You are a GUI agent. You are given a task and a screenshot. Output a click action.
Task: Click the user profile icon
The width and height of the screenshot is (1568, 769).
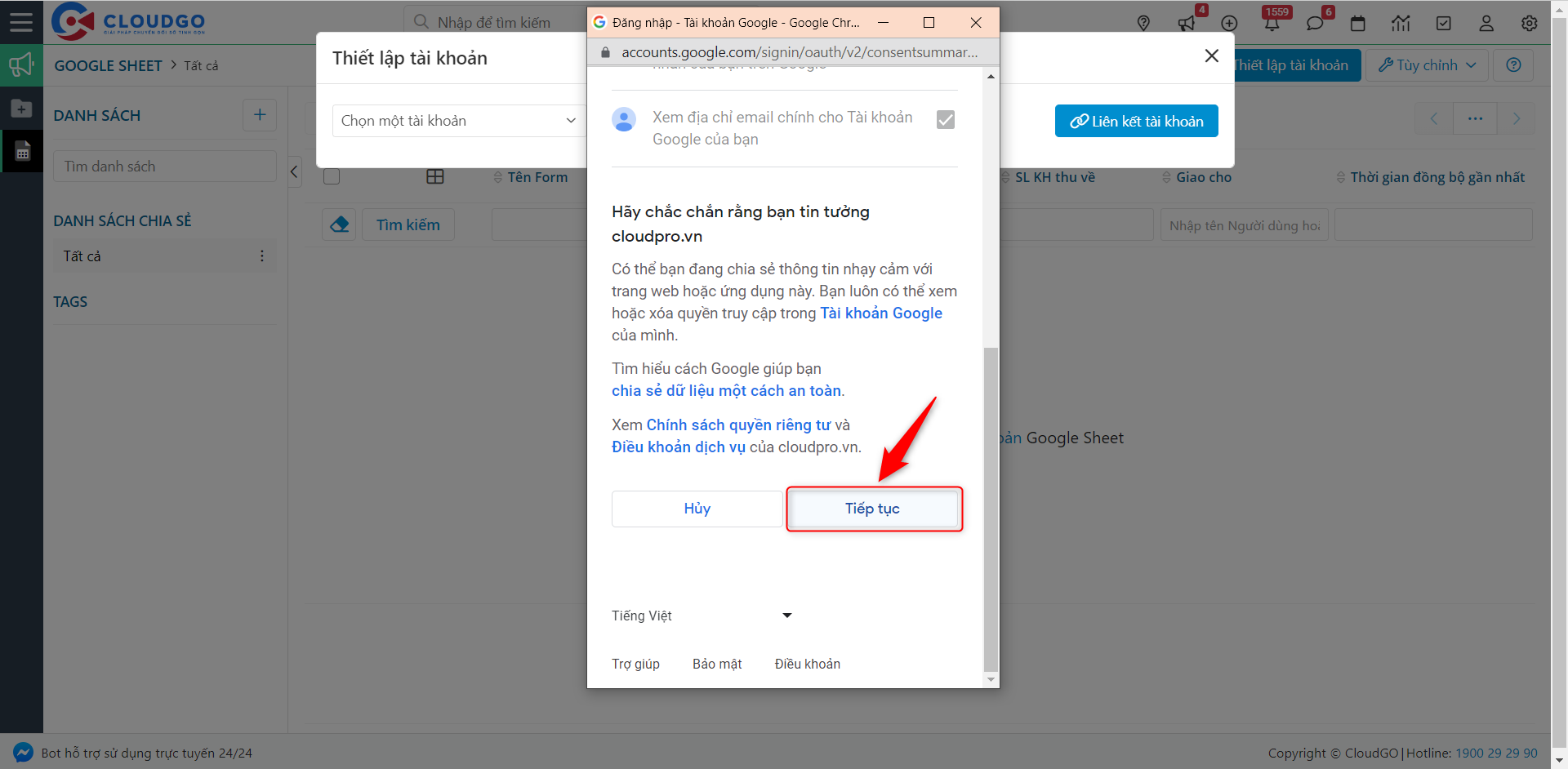point(1486,24)
